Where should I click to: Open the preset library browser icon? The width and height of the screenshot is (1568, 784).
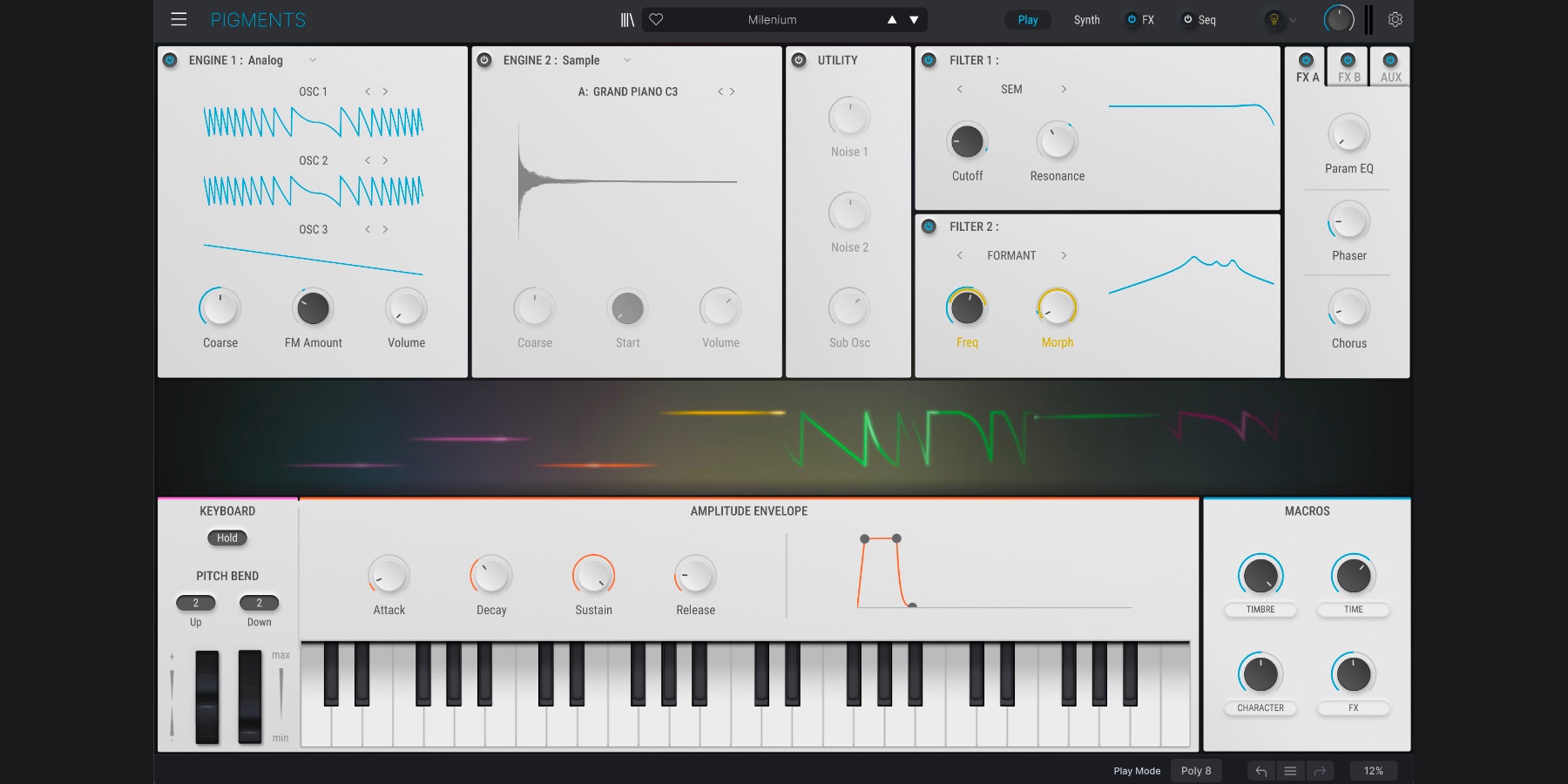point(627,19)
